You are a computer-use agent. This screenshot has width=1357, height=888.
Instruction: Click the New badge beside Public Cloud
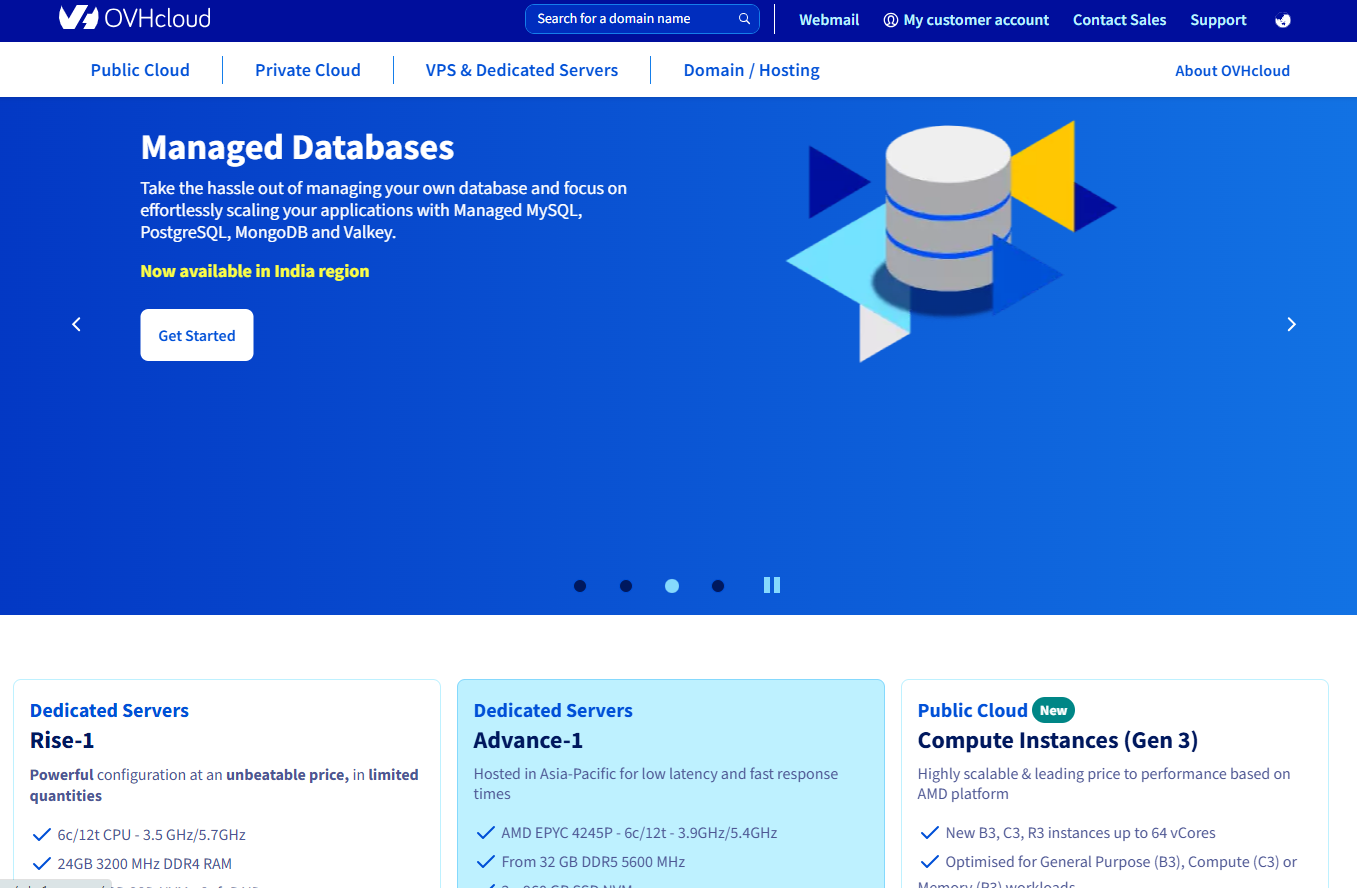tap(1053, 710)
